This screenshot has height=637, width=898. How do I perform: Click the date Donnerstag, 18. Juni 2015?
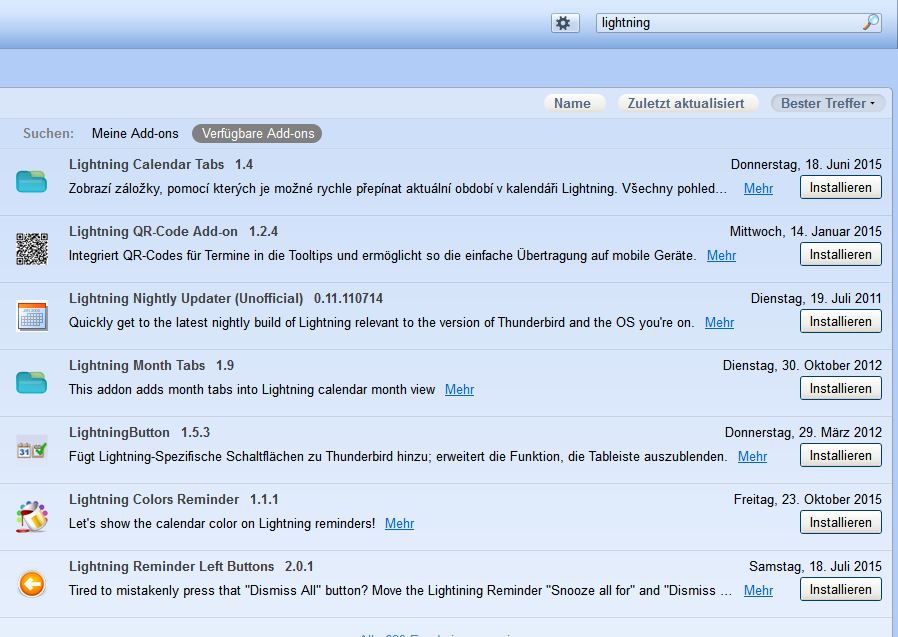point(806,164)
